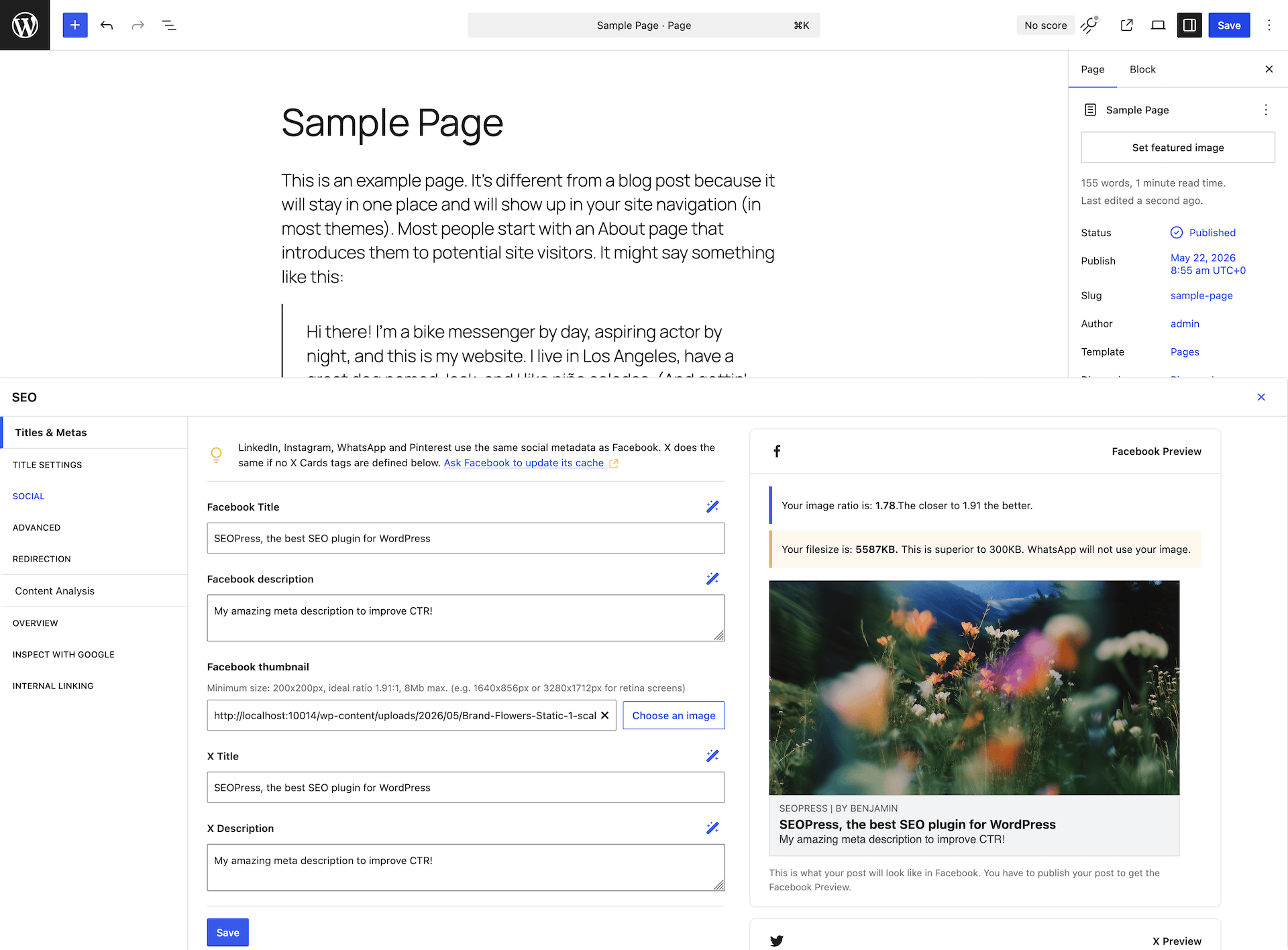Image resolution: width=1288 pixels, height=950 pixels.
Task: Change the author admin
Action: tap(1185, 323)
